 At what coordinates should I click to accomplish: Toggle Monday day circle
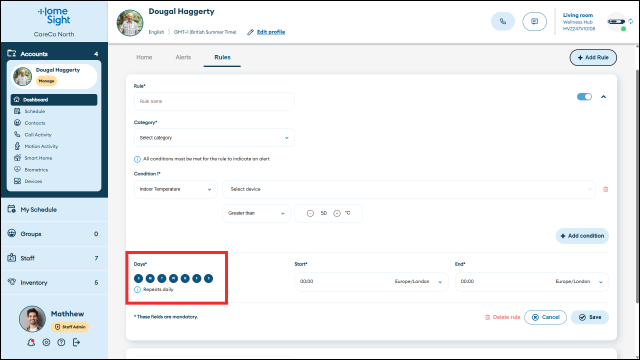coord(150,278)
